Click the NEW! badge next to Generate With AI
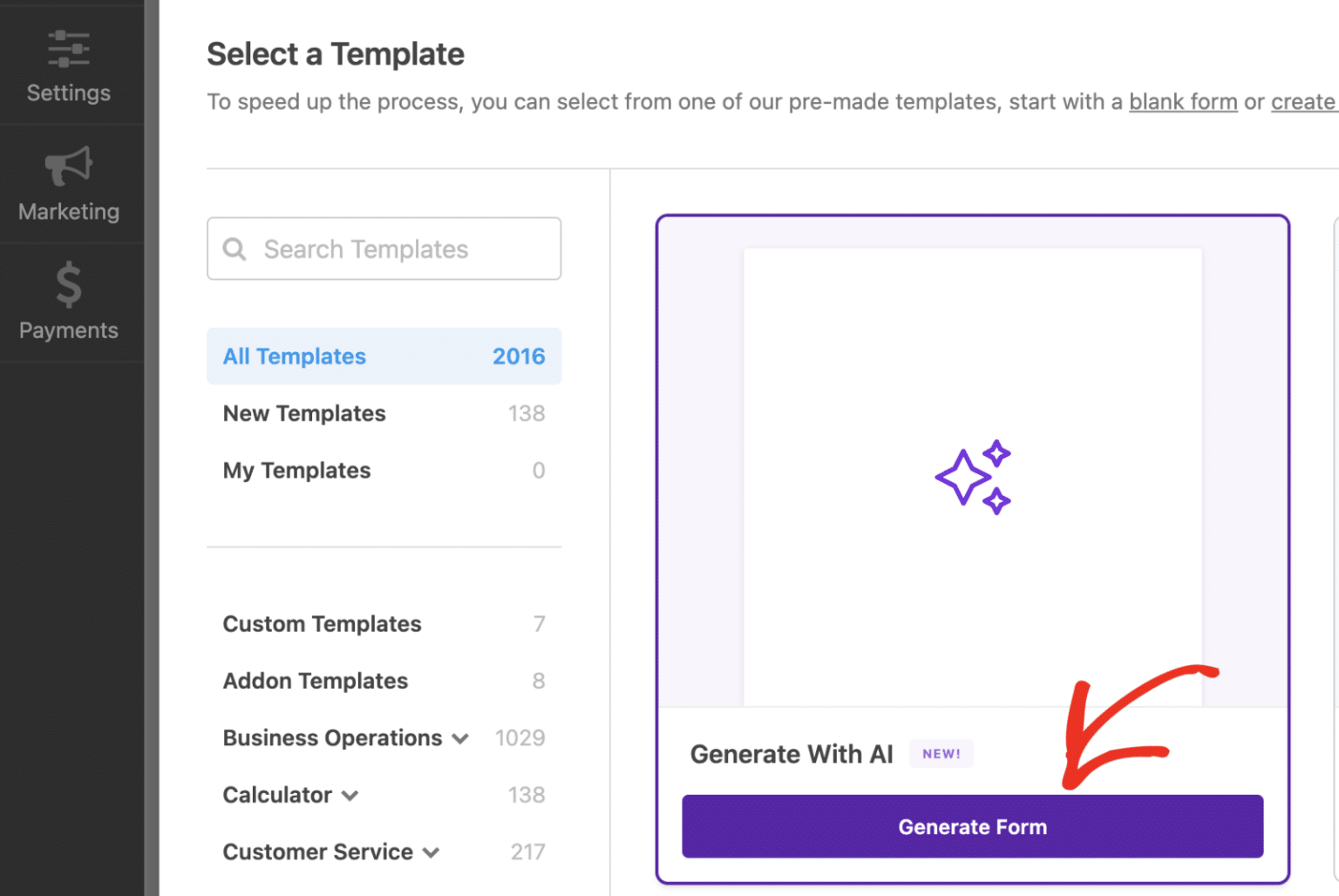Screen dimensions: 1339x896 [x=941, y=753]
